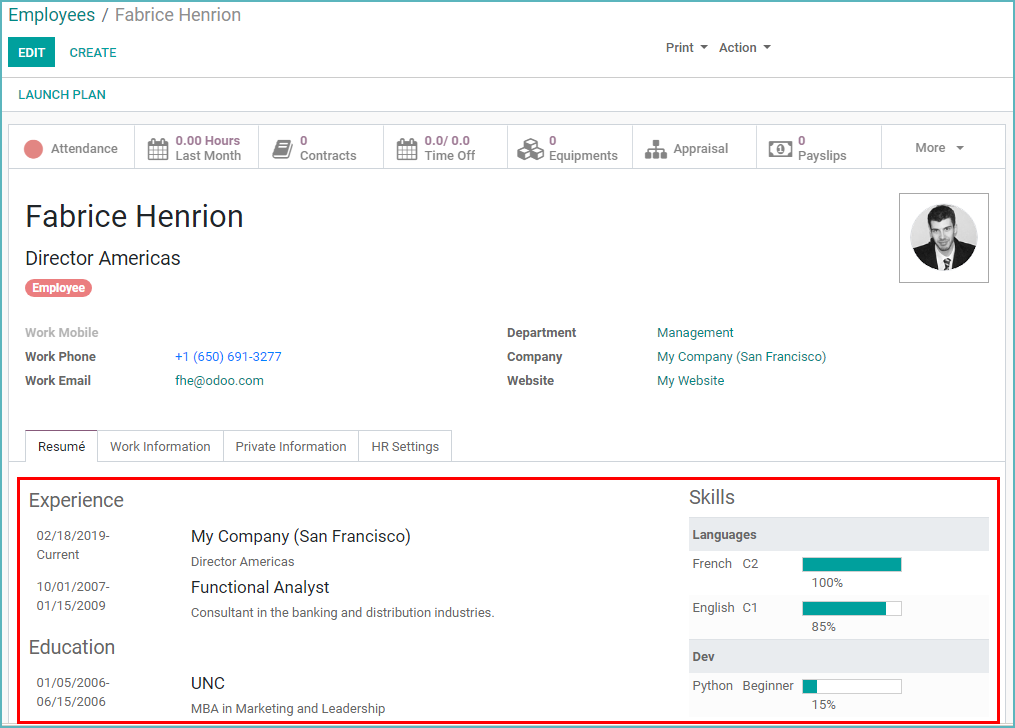
Task: Click the employee profile photo
Action: [x=943, y=238]
